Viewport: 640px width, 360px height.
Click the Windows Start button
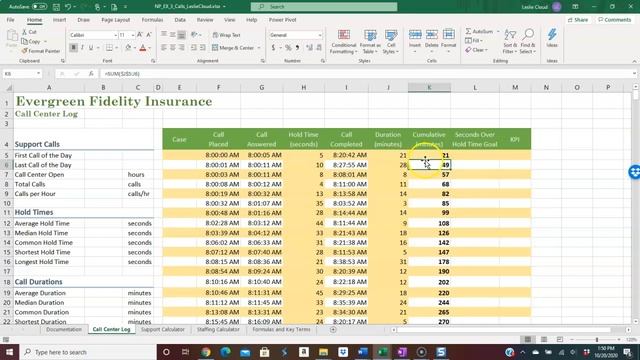click(x=9, y=352)
